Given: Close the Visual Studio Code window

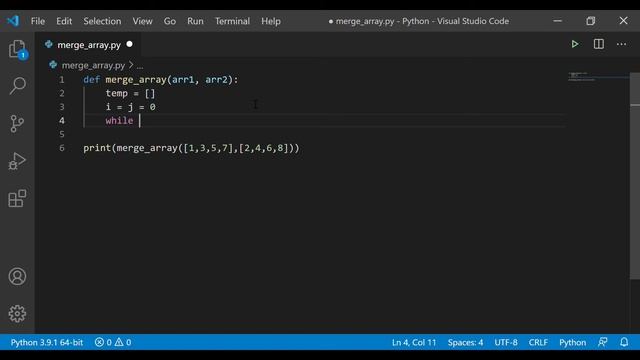Looking at the screenshot, I should click(x=623, y=21).
